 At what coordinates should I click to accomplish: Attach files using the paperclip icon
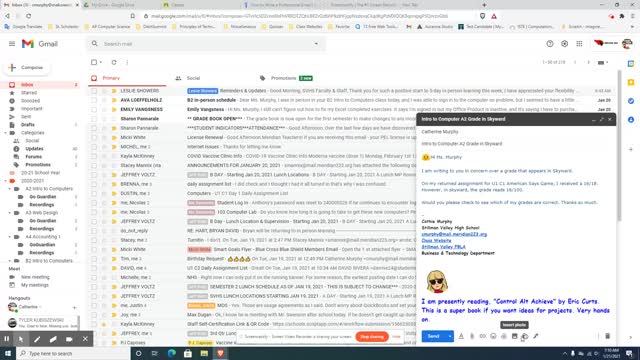(x=472, y=336)
